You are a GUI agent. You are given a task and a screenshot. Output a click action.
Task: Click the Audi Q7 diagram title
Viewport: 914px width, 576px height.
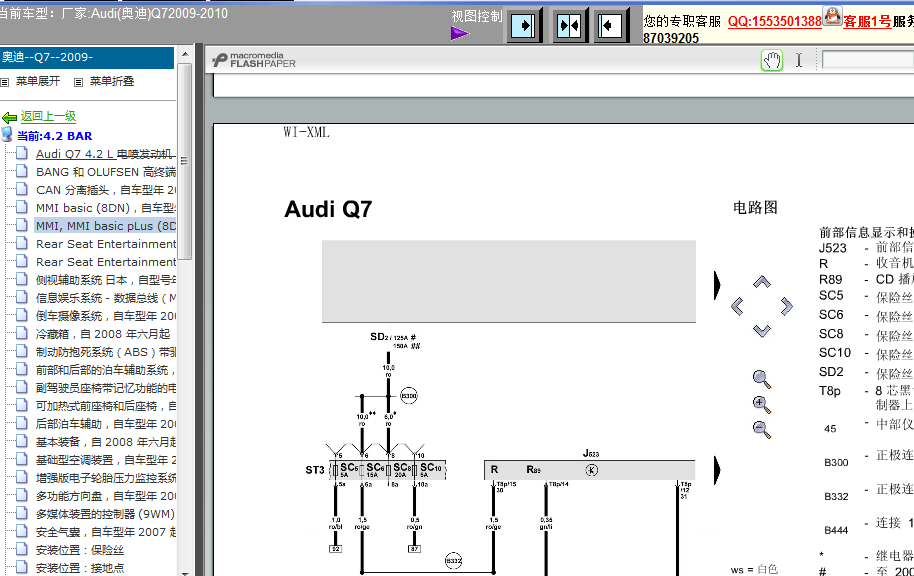pyautogui.click(x=328, y=209)
